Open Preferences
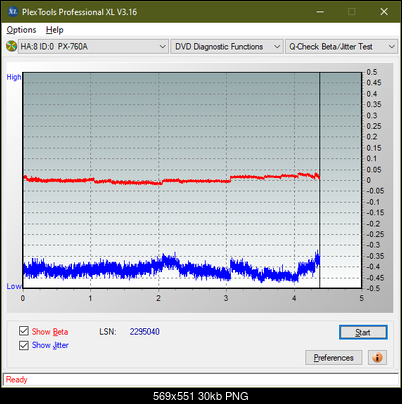Viewport: 402px width, 404px height. click(333, 358)
